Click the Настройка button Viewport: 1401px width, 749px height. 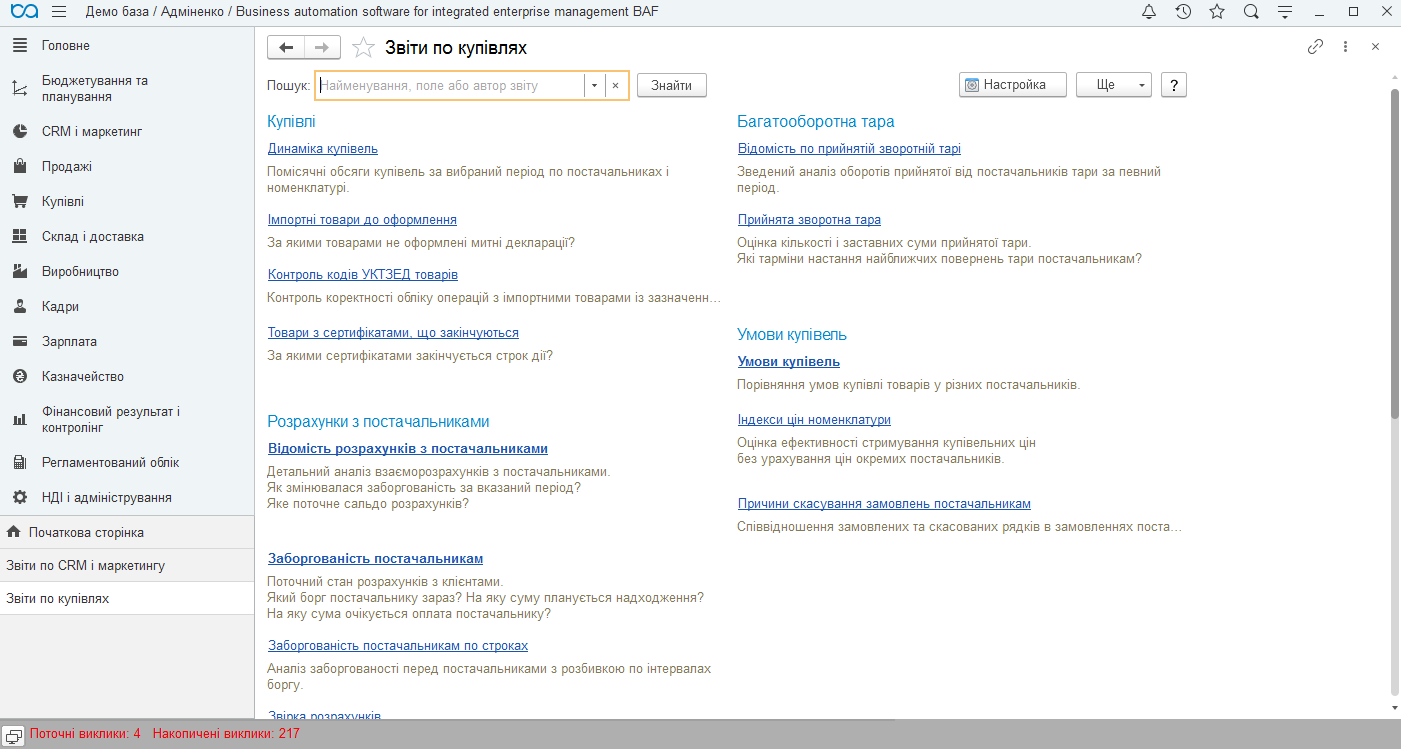tap(1013, 85)
